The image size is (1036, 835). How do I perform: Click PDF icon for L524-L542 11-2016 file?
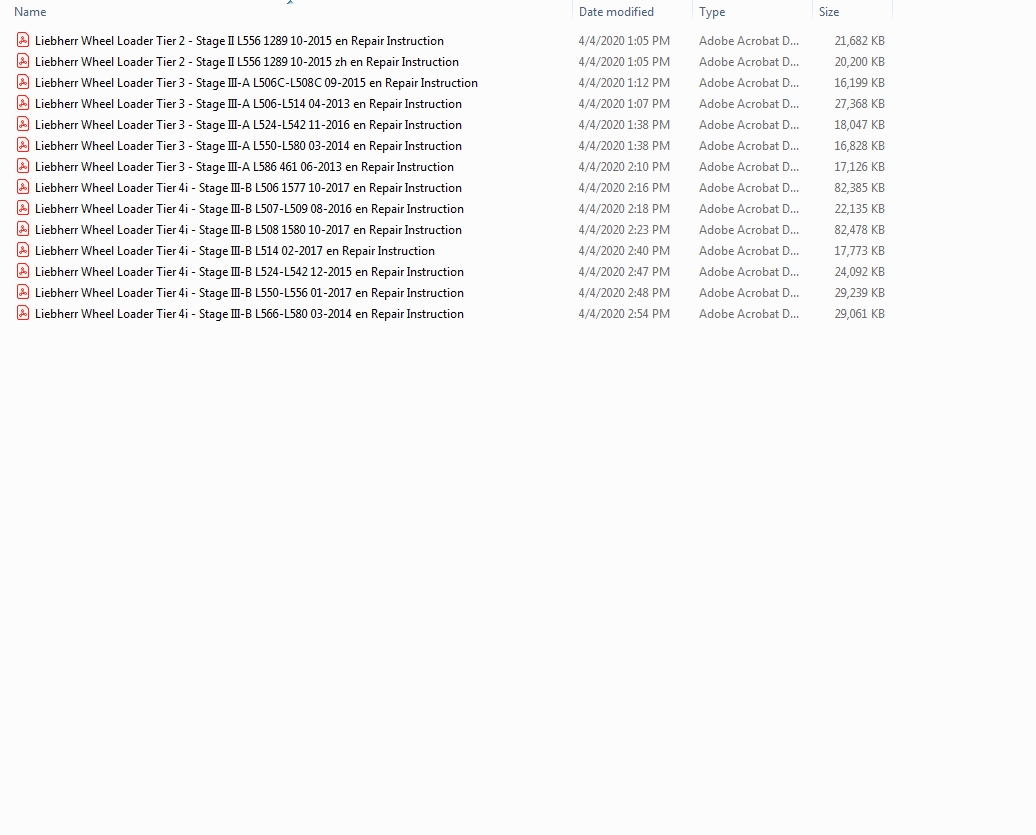tap(23, 124)
